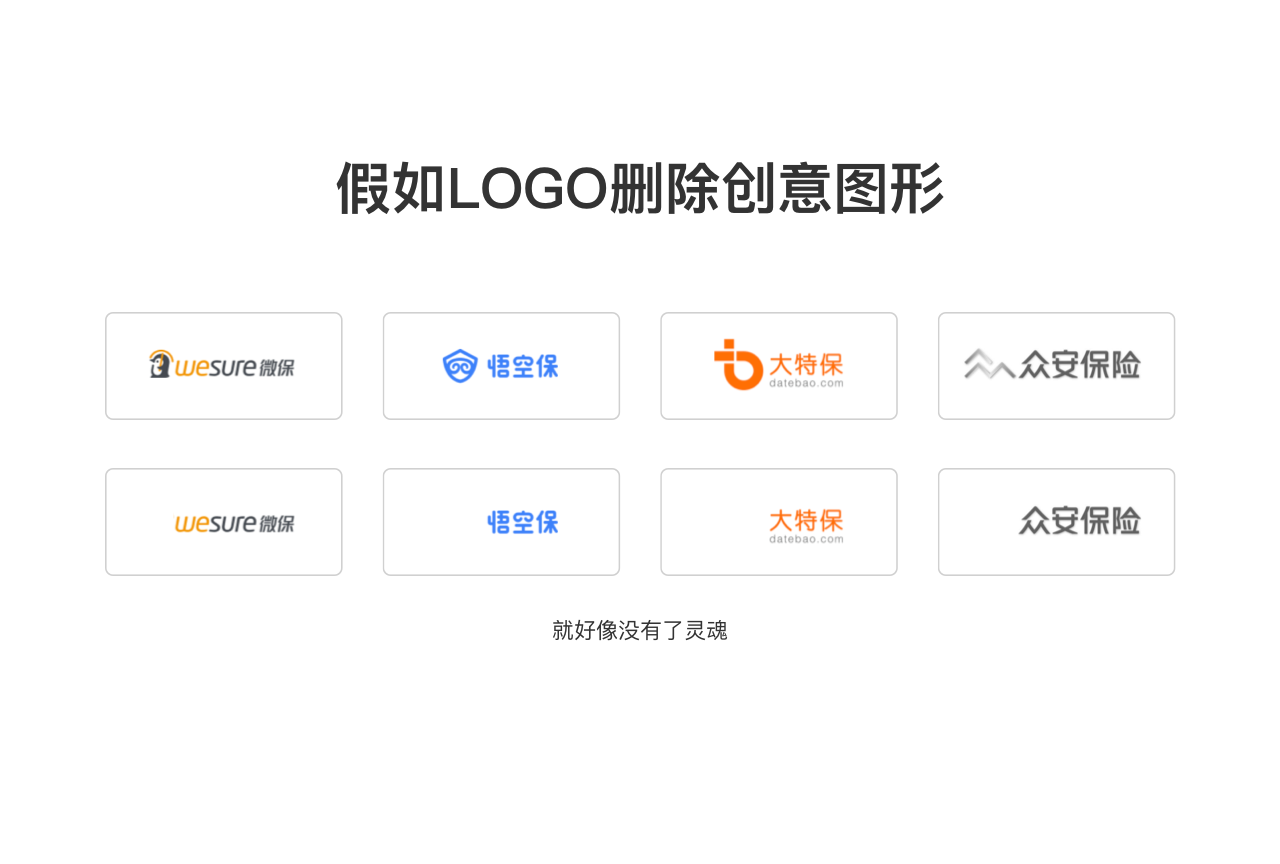
Task: Select the bottom 众安保险 text-only card
Action: [1056, 522]
